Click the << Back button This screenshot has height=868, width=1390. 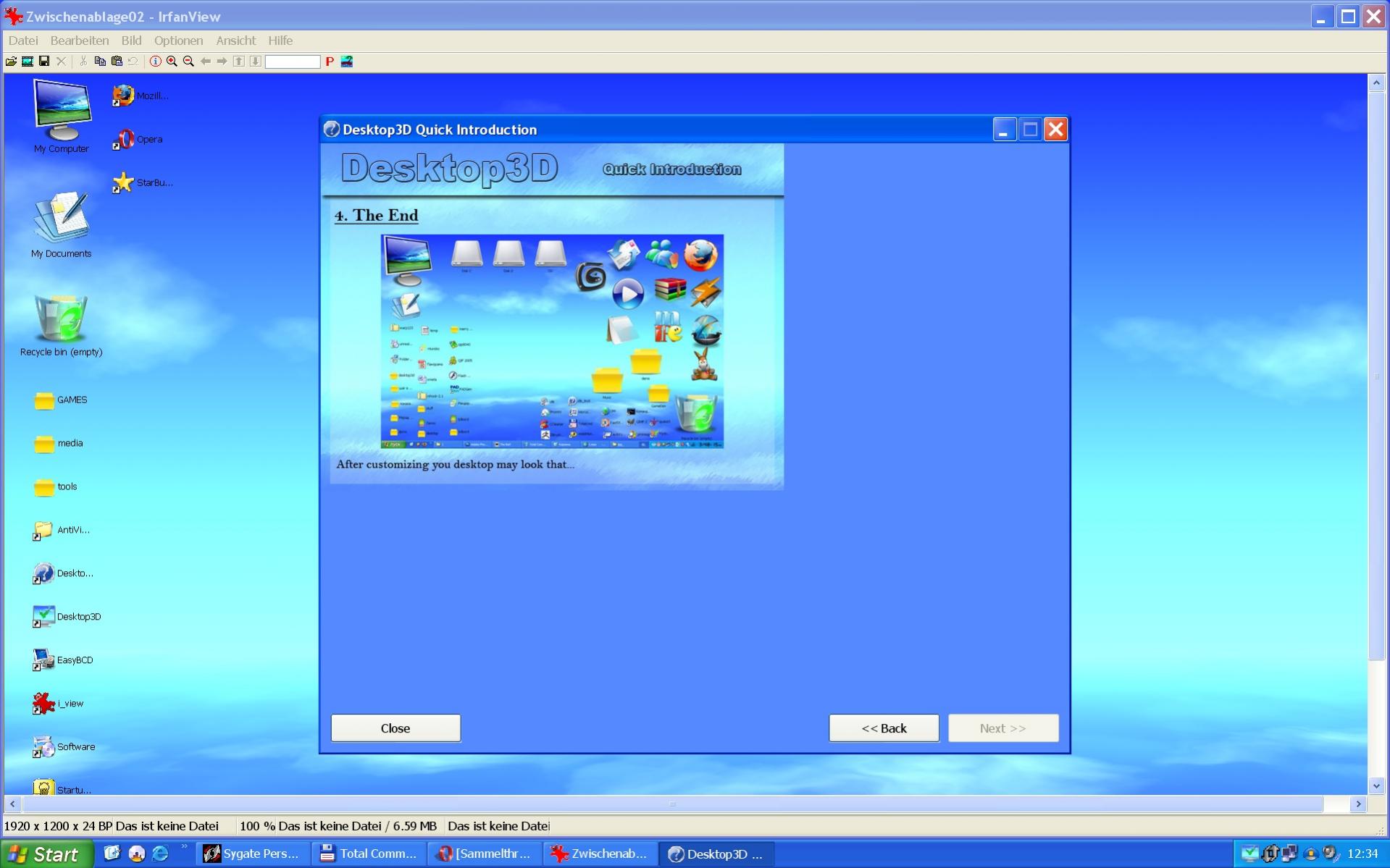(884, 728)
